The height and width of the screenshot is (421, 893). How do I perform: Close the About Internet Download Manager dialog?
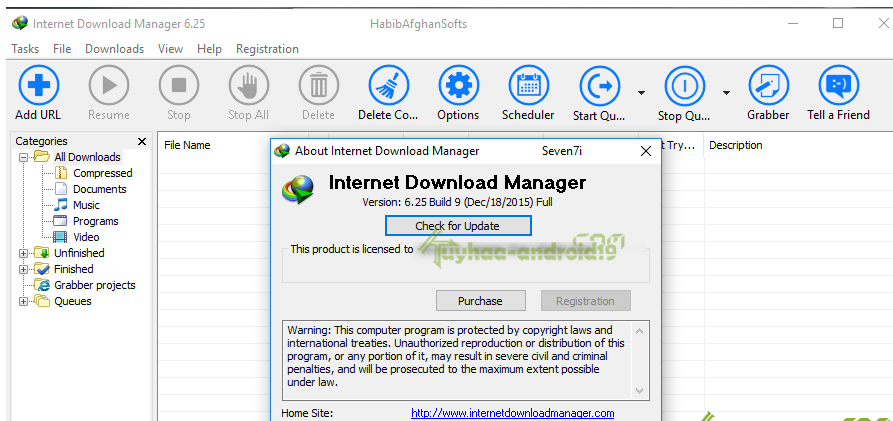646,151
